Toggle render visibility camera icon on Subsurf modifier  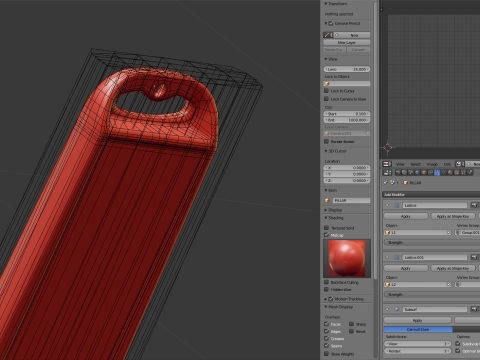click(x=474, y=309)
